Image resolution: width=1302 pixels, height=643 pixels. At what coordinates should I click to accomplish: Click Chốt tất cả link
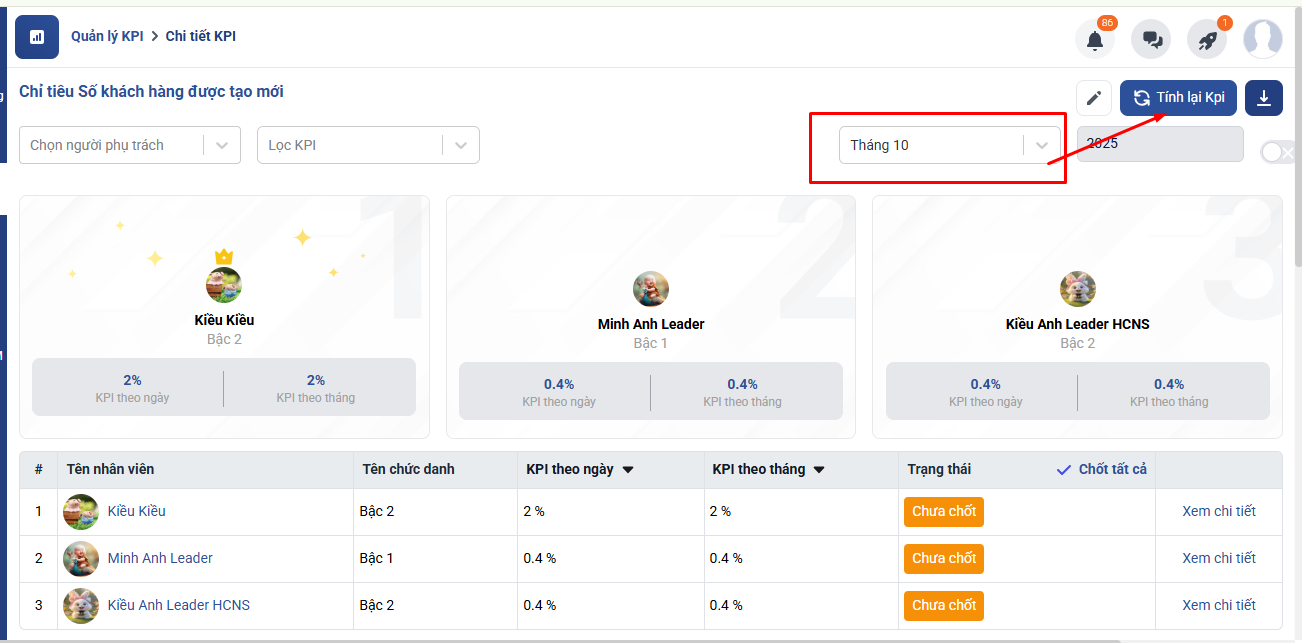(1102, 470)
